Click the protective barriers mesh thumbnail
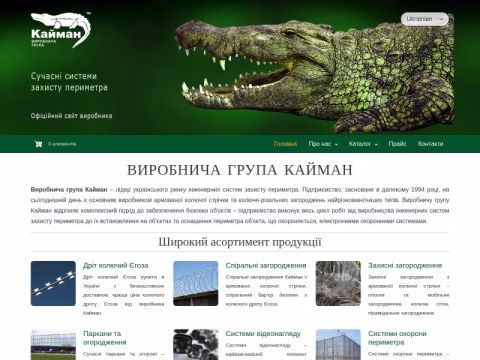Image resolution: width=480 pixels, height=360 pixels. coord(338,283)
